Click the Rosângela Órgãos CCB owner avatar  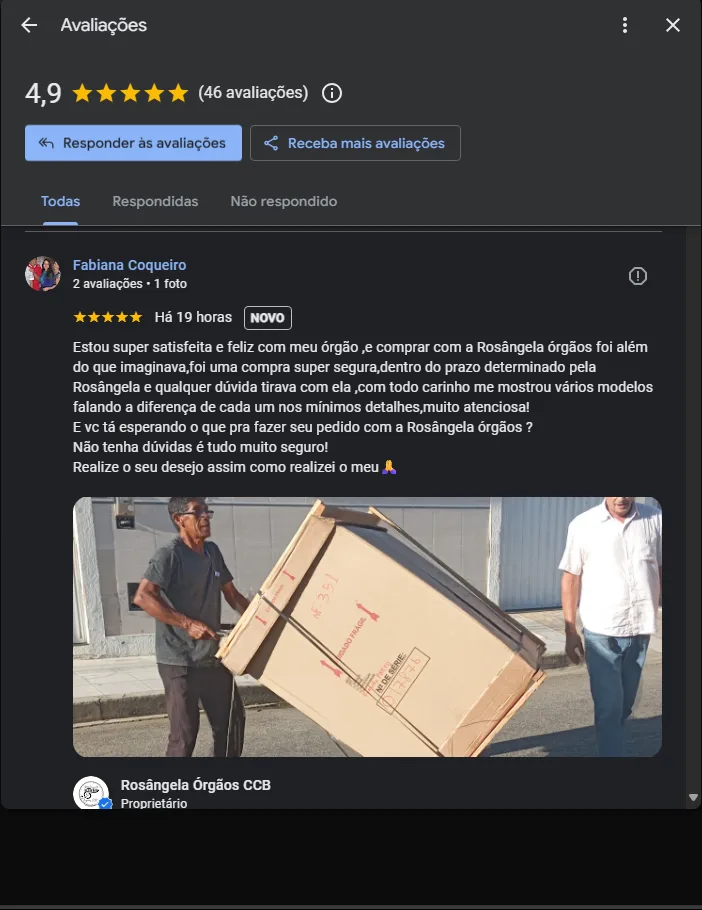[91, 793]
